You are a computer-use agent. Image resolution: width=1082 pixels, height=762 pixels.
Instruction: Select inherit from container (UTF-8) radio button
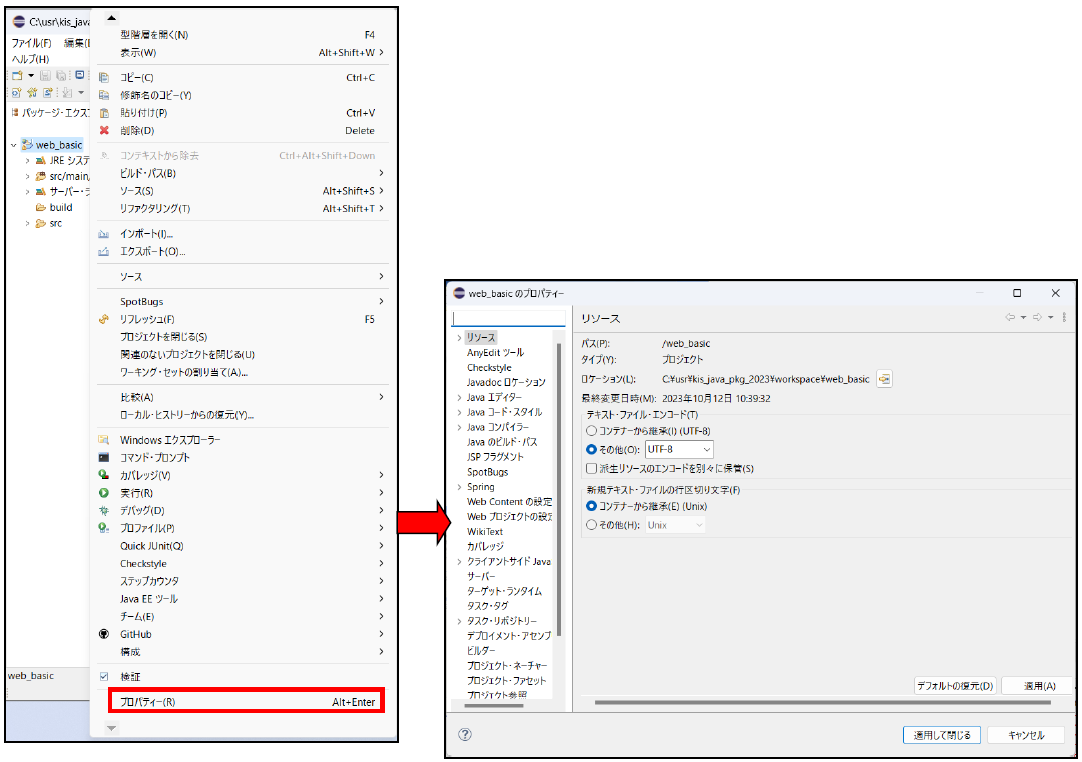pos(591,431)
